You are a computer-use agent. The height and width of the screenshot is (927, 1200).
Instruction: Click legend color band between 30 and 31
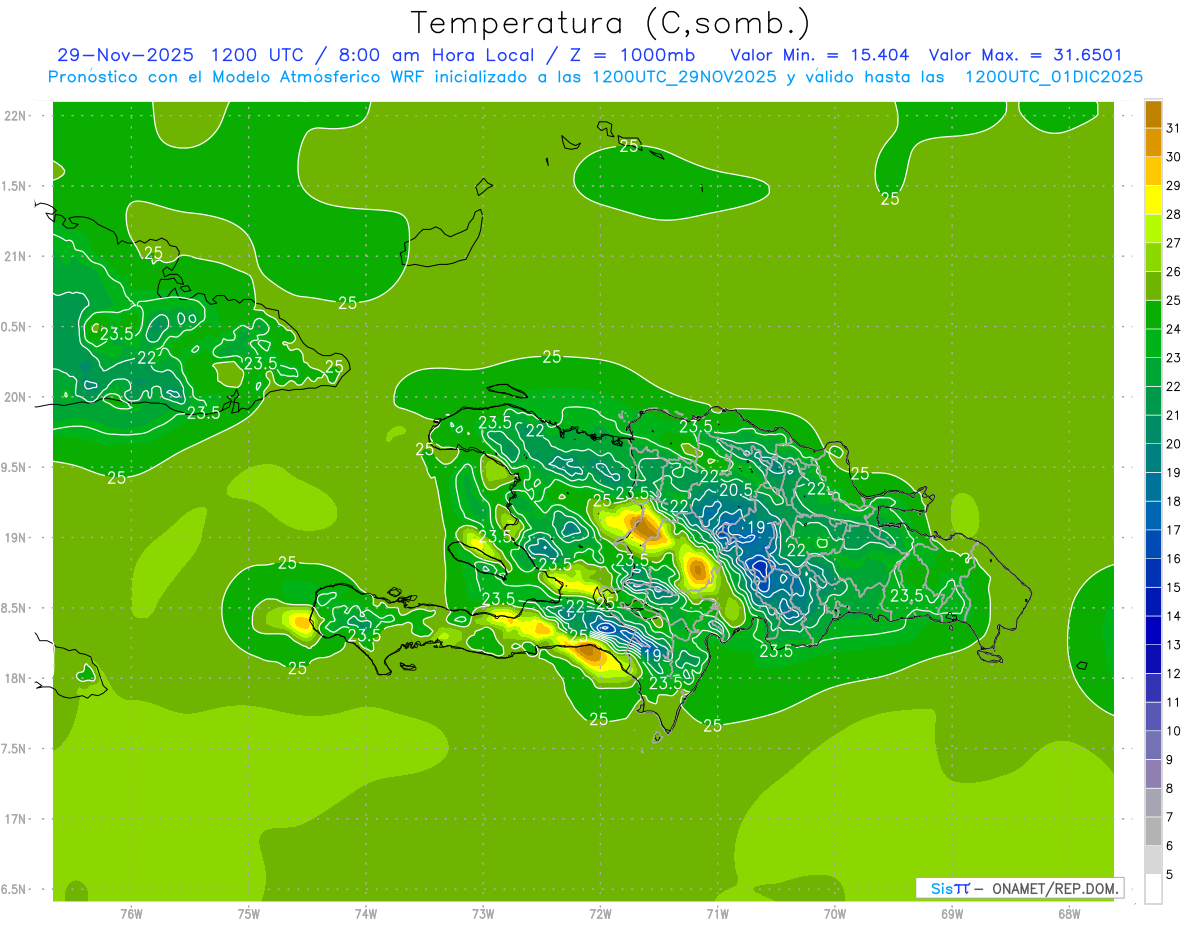tap(1153, 143)
